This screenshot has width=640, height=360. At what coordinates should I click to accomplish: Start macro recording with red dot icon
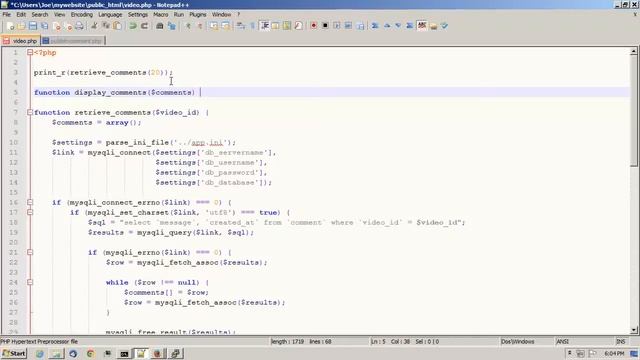click(313, 26)
